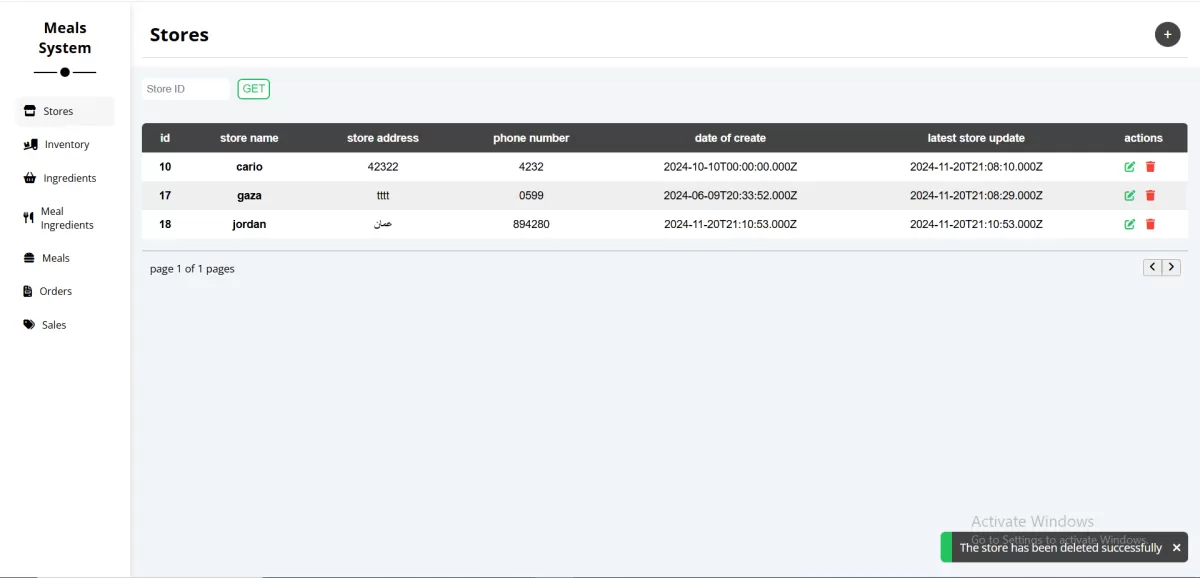The width and height of the screenshot is (1200, 578).
Task: Click the store name column header
Action: coord(249,138)
